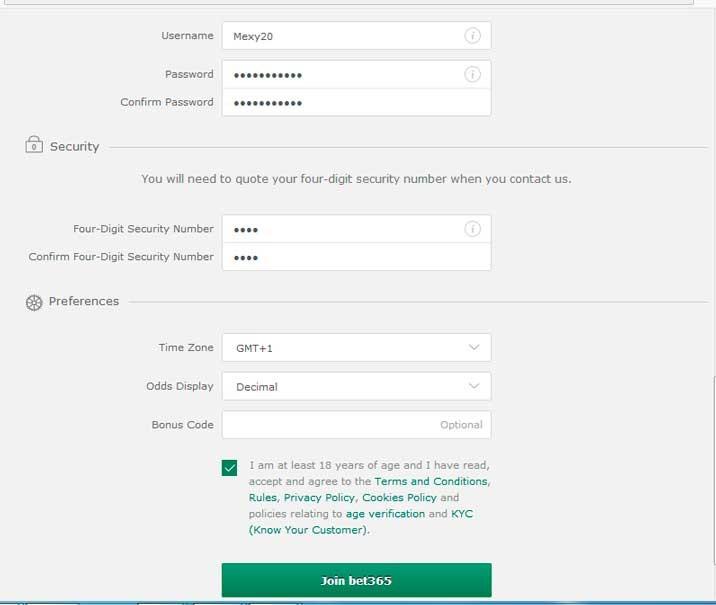This screenshot has width=716, height=605.
Task: Focus the Username field containing Mexy20
Action: [340, 36]
